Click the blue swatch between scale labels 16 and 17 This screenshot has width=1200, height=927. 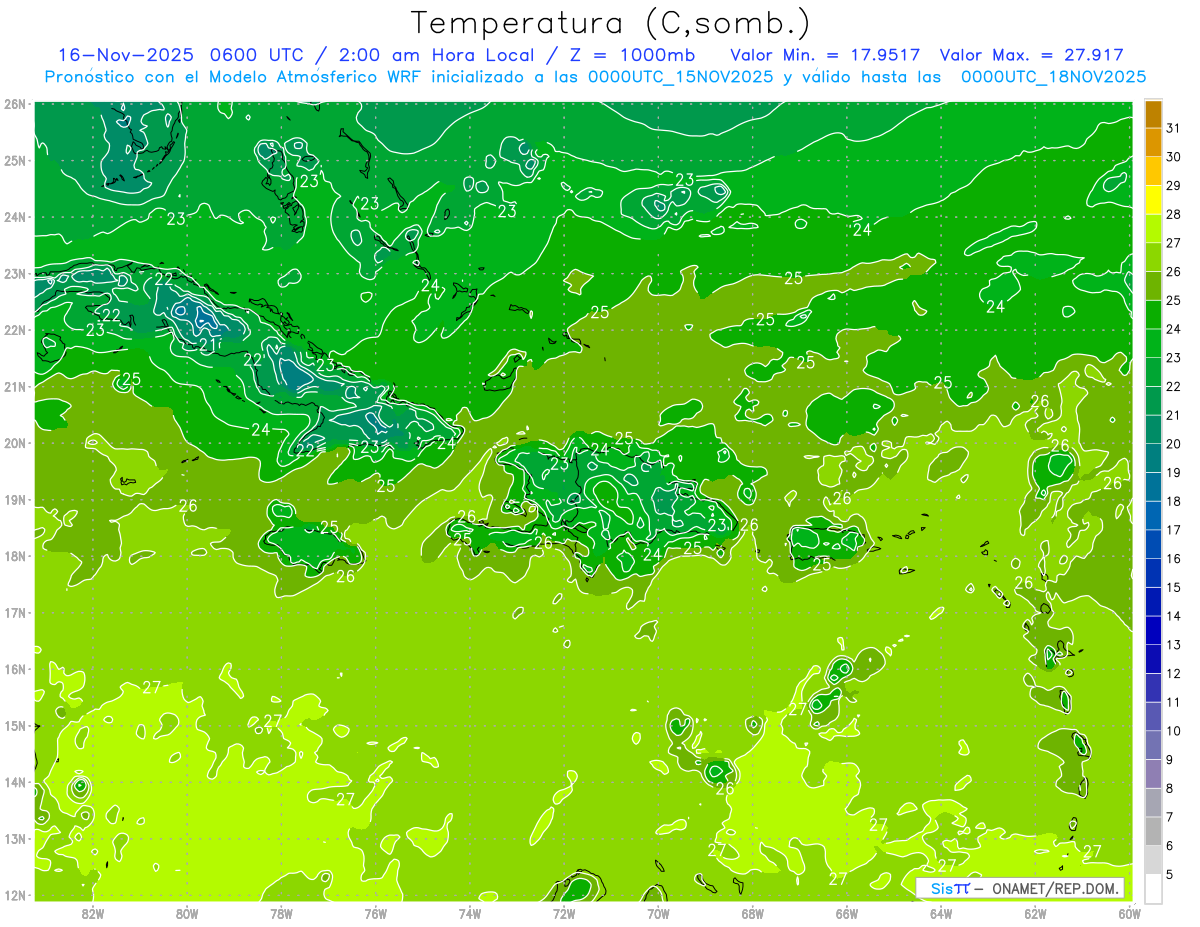[1153, 544]
